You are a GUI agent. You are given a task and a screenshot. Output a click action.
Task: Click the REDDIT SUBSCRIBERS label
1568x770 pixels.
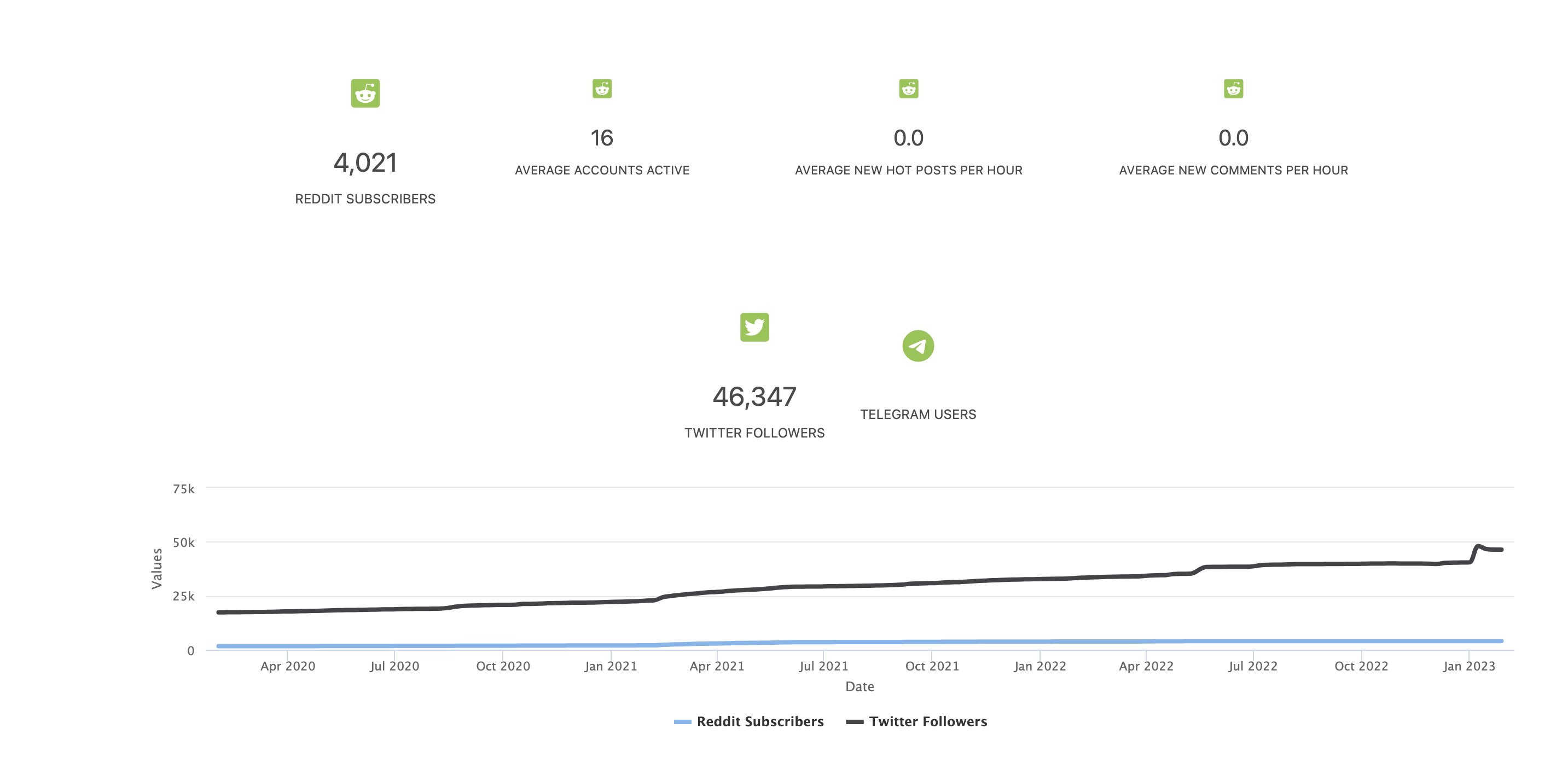coord(365,199)
